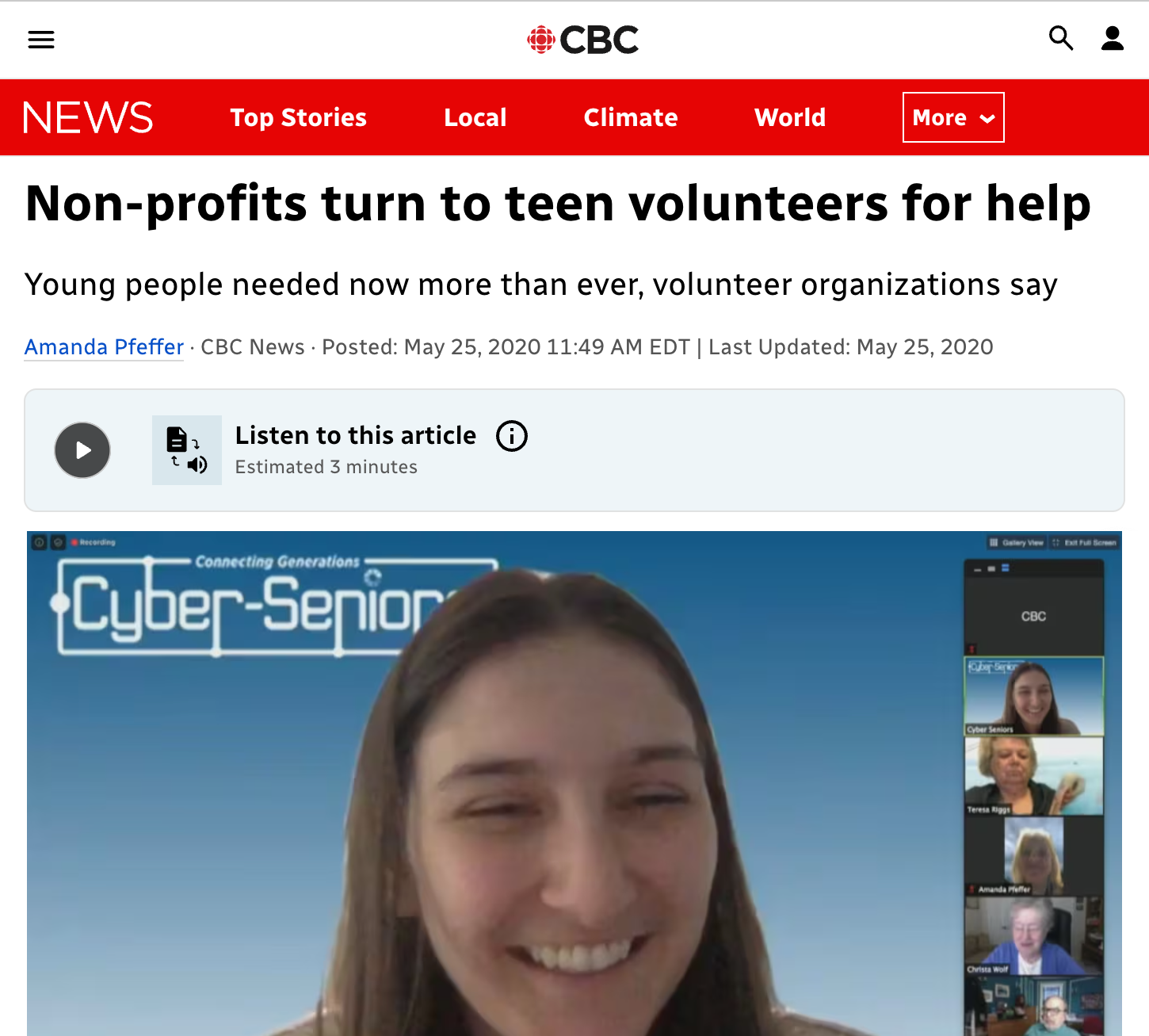This screenshot has width=1149, height=1036.
Task: Open the Local news tab
Action: pyautogui.click(x=475, y=117)
